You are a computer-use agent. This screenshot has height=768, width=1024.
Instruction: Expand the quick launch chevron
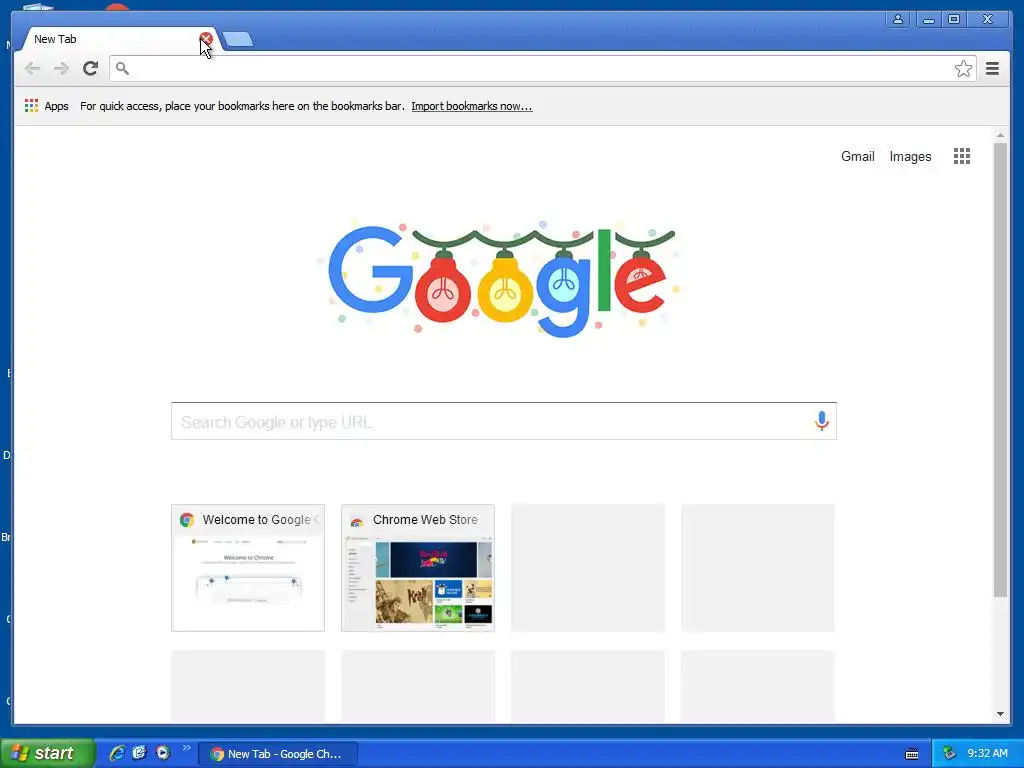click(187, 748)
